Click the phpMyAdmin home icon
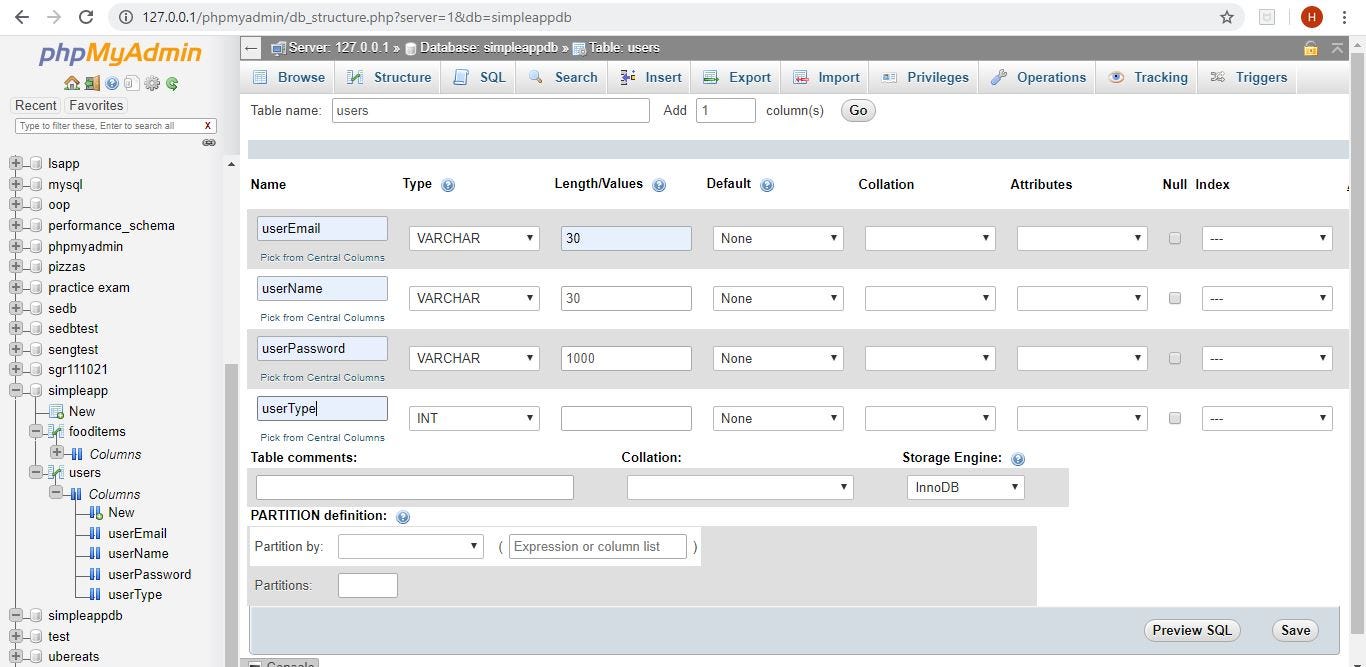 [71, 83]
